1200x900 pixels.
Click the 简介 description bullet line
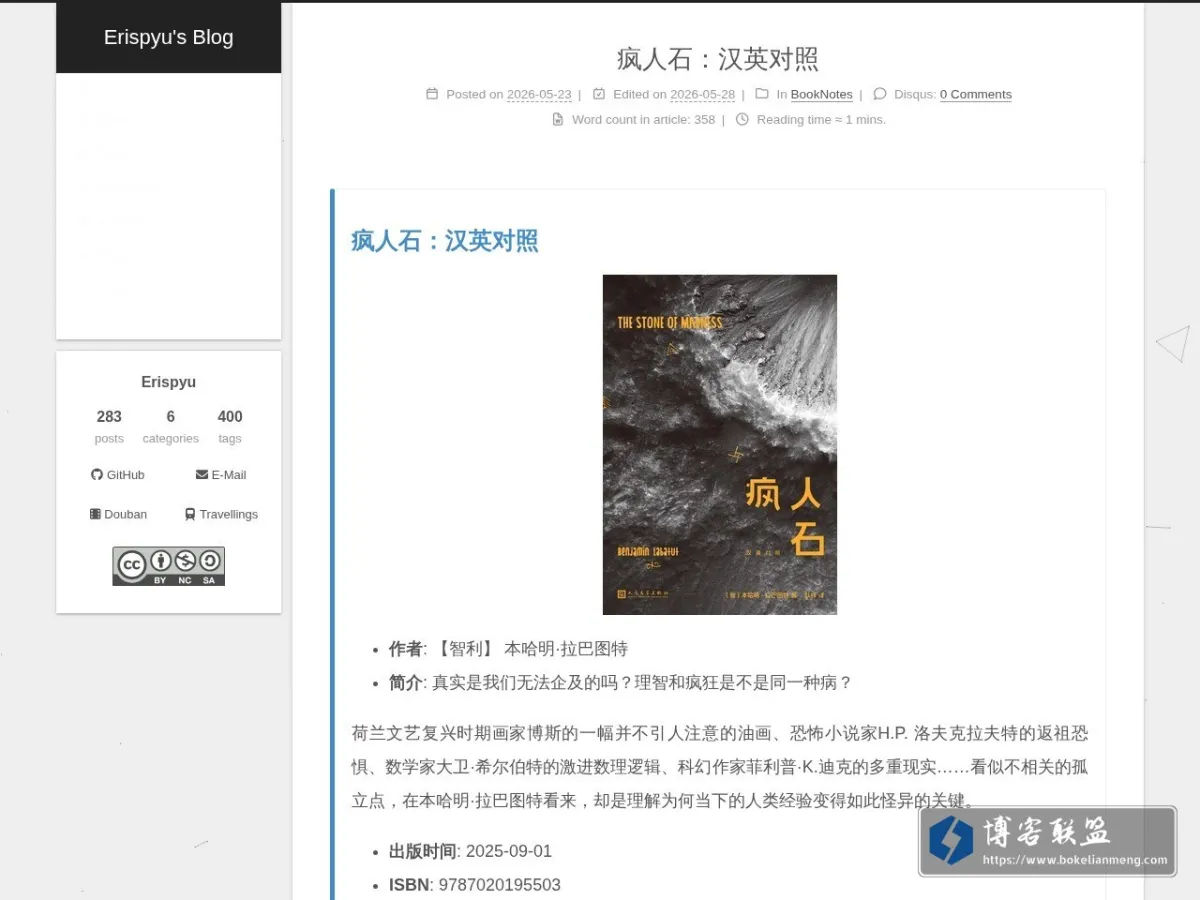pos(620,683)
